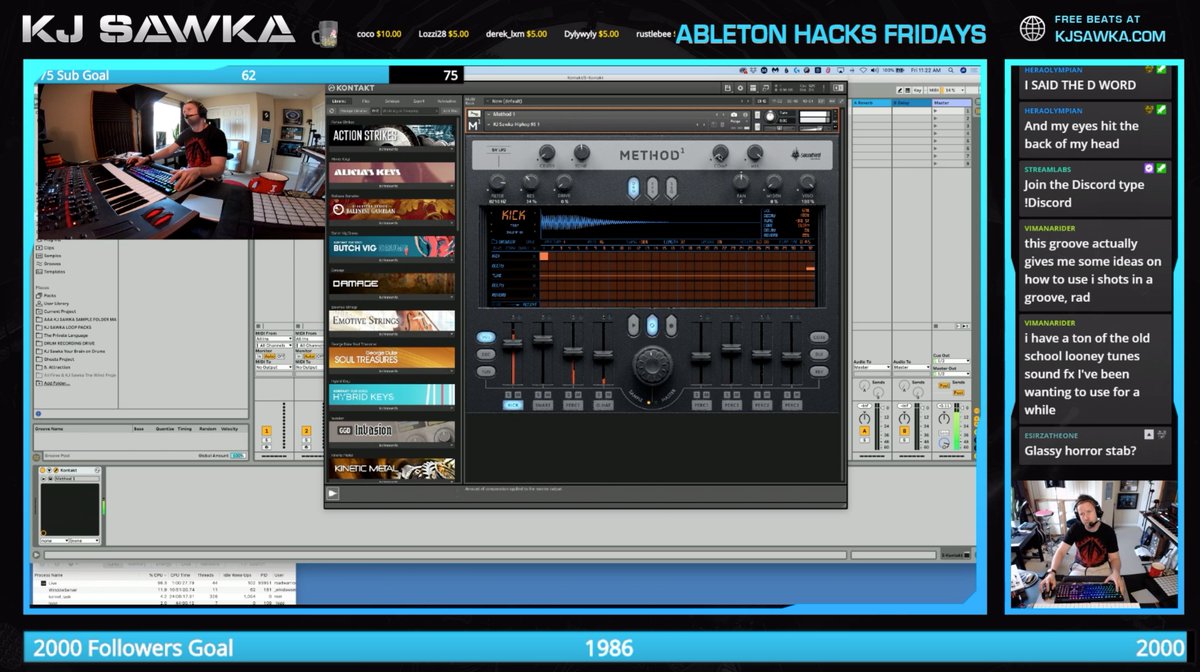Select the C-HAT channel button
1200x672 pixels.
click(x=603, y=405)
